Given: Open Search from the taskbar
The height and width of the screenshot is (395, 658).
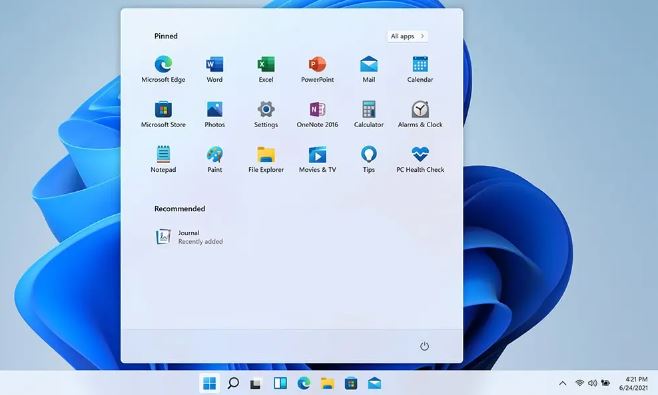Looking at the screenshot, I should pos(233,383).
